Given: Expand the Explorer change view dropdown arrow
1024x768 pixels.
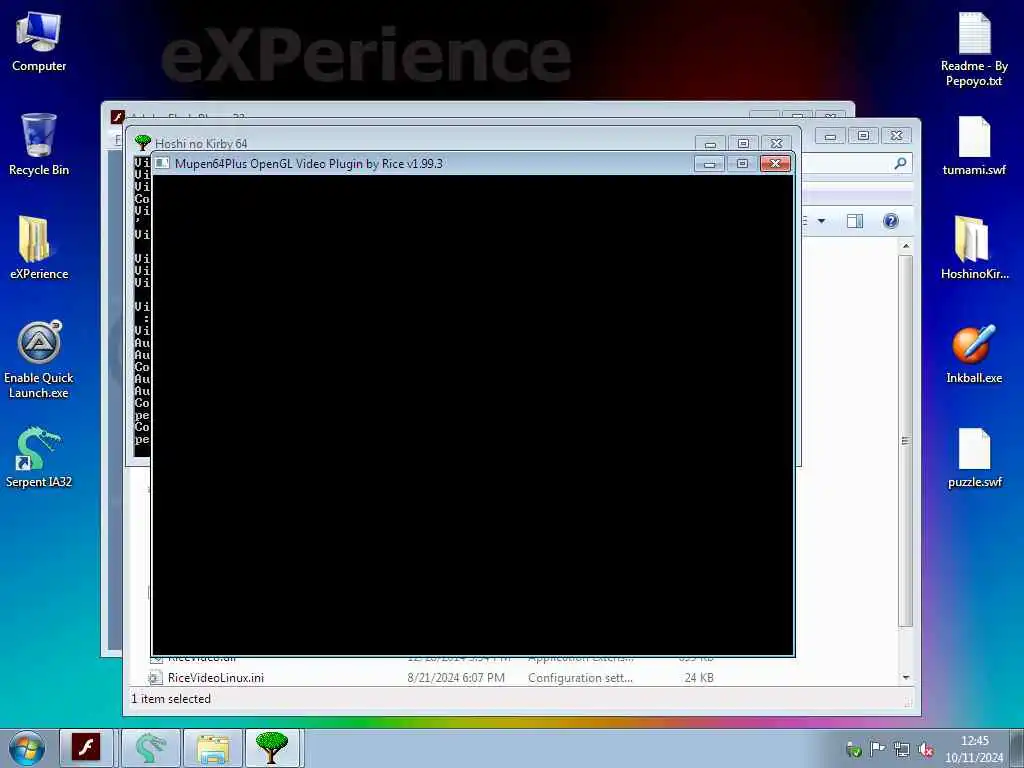Looking at the screenshot, I should (822, 221).
